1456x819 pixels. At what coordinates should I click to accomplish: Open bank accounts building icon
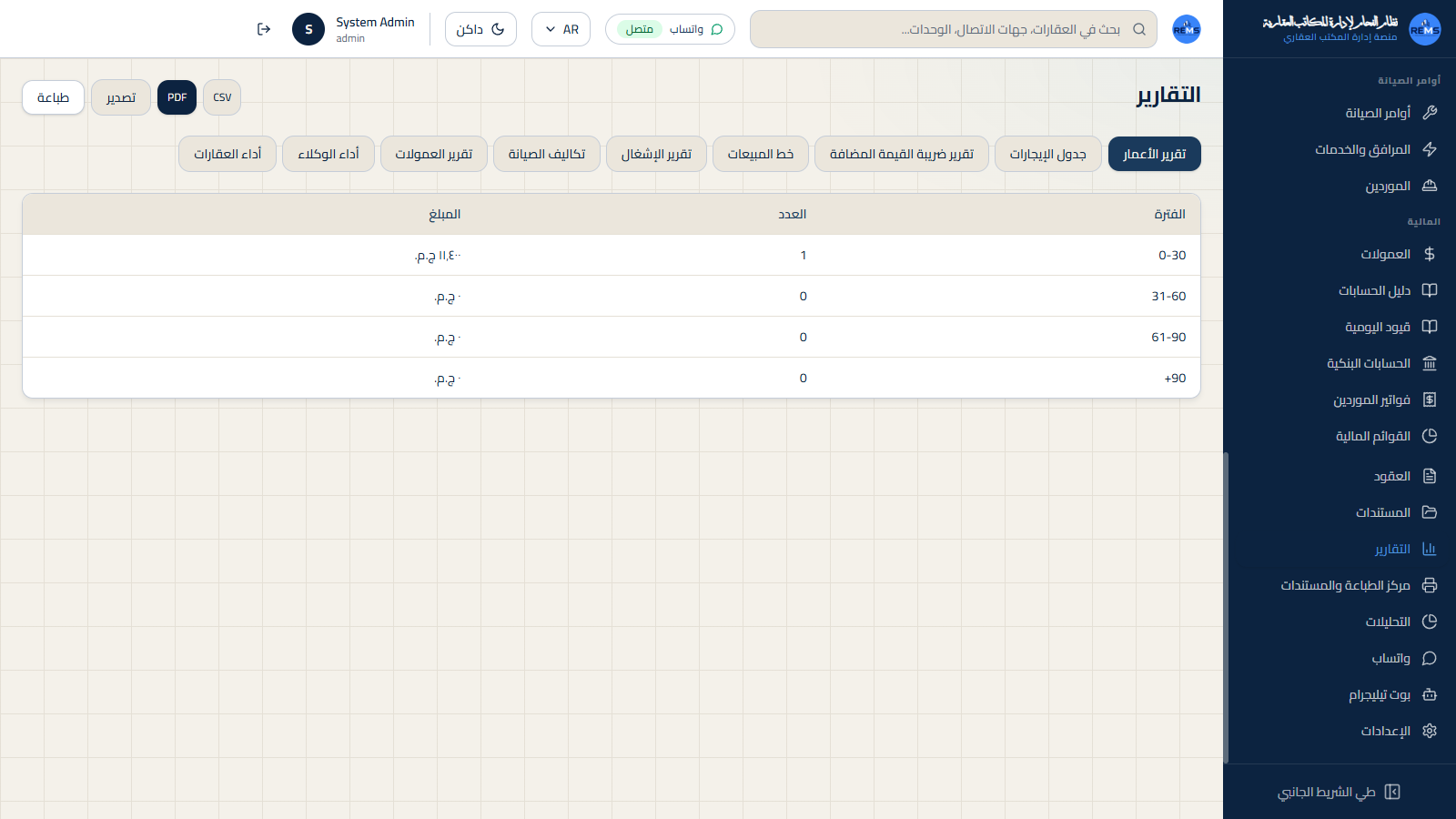pyautogui.click(x=1430, y=363)
